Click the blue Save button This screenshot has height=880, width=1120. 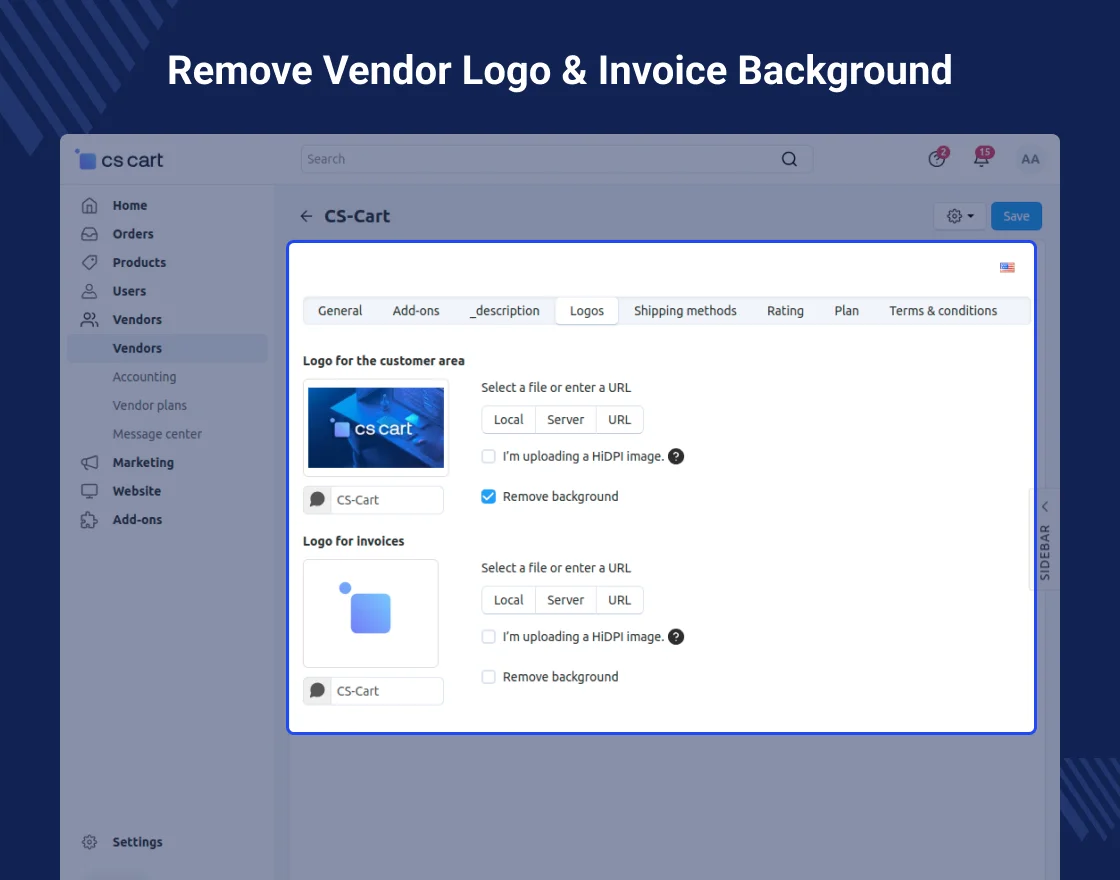tap(1016, 216)
